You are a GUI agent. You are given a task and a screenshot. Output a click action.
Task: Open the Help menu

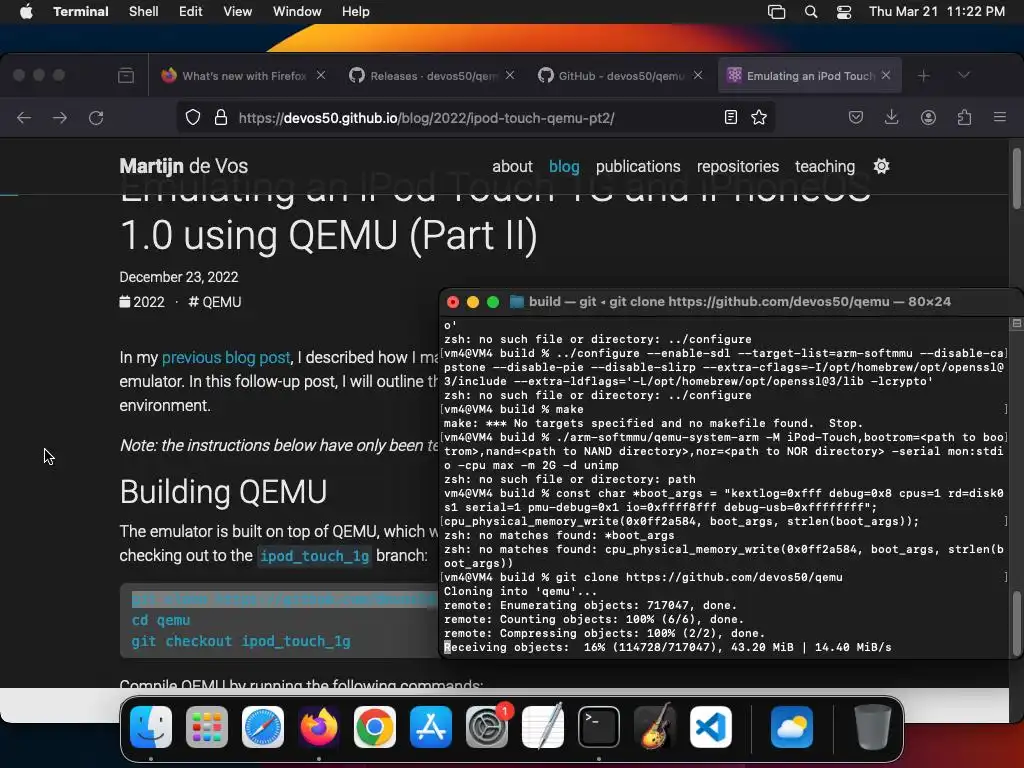(356, 11)
